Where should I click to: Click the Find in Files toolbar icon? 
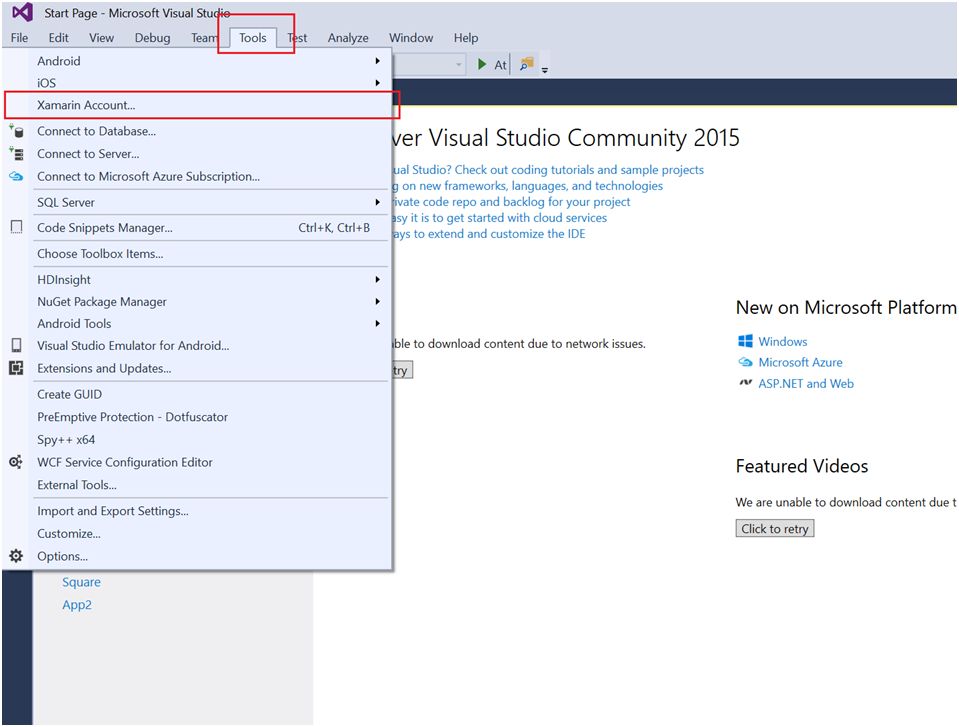[x=524, y=63]
